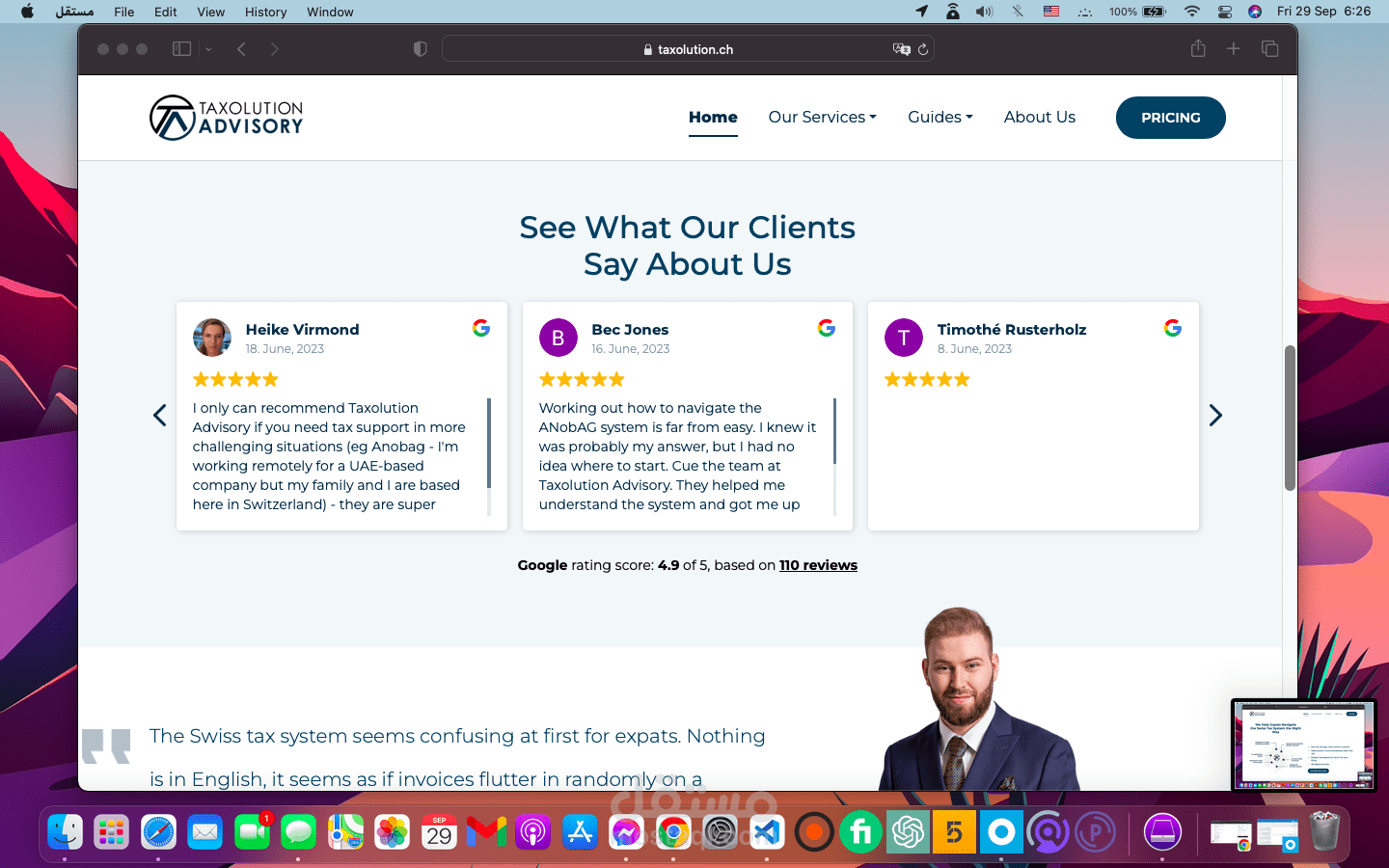Open the Trash in the dock
Screen dimensions: 1389x868
click(x=1324, y=831)
